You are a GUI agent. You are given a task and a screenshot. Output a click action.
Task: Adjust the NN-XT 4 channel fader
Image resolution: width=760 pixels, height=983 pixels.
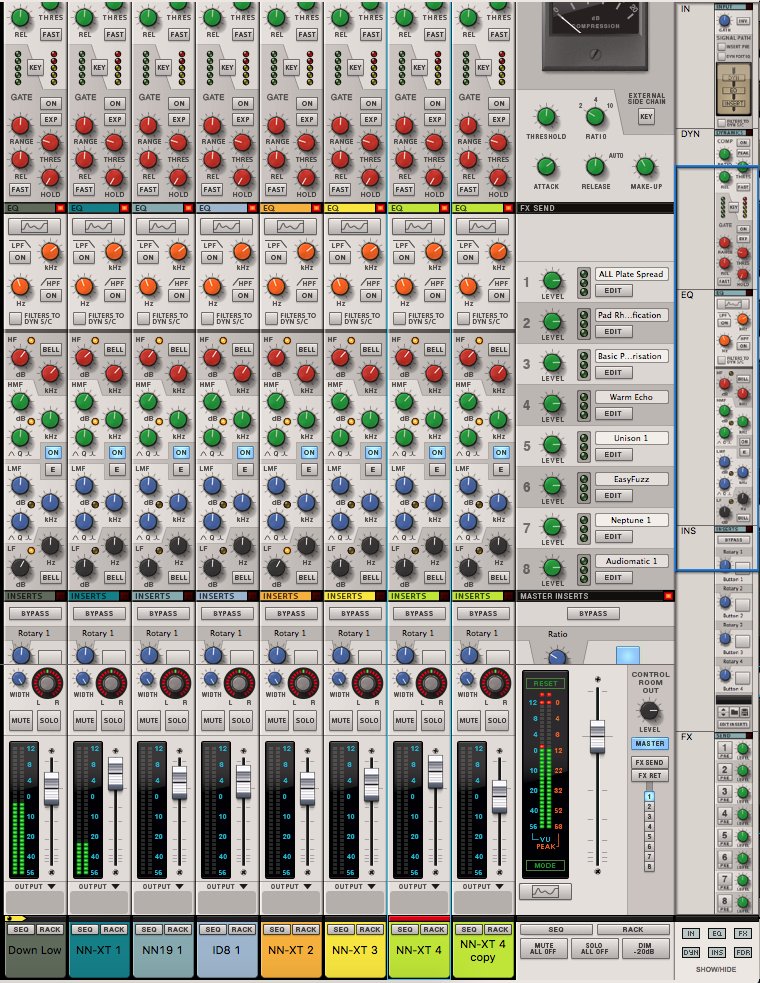pos(435,772)
